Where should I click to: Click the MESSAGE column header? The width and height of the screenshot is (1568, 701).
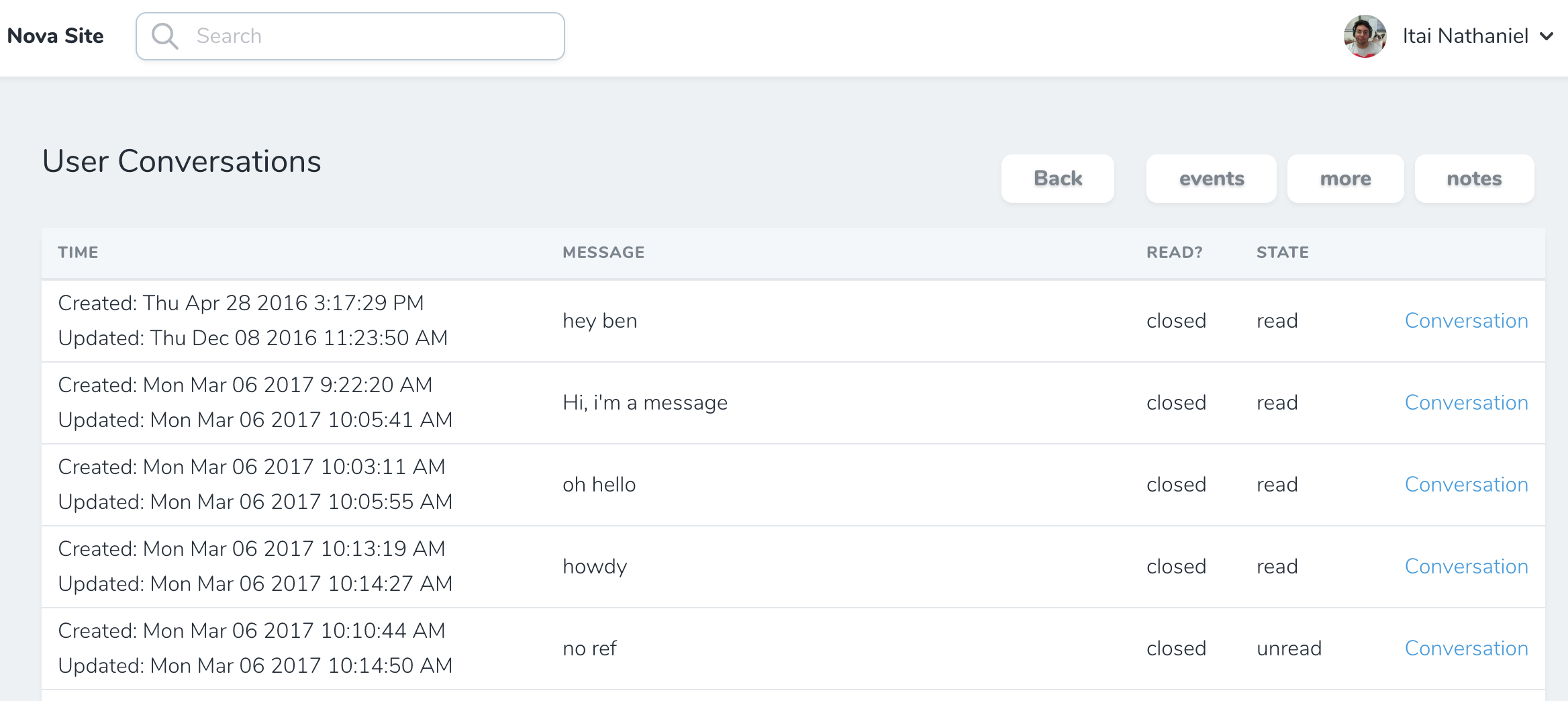603,252
